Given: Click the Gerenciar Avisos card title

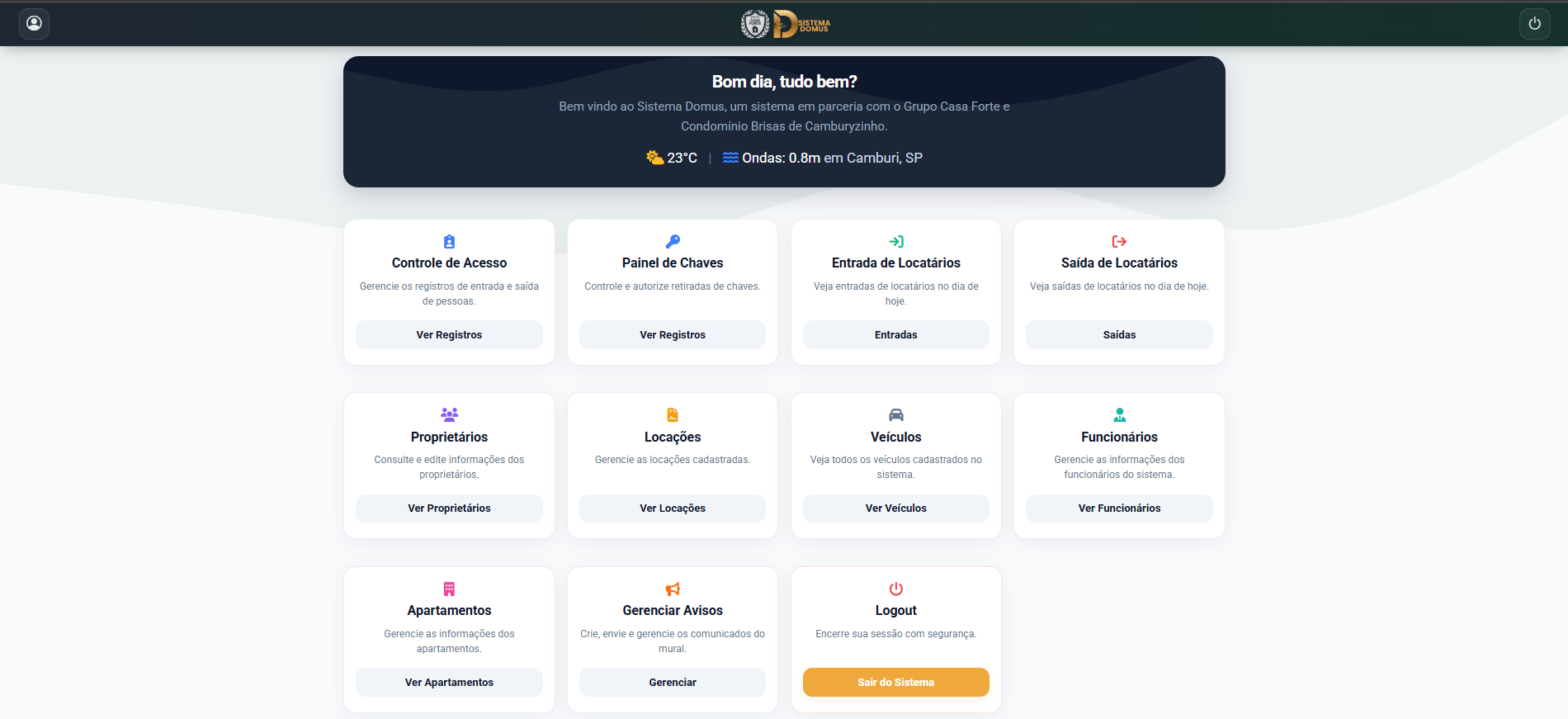Looking at the screenshot, I should click(x=673, y=611).
